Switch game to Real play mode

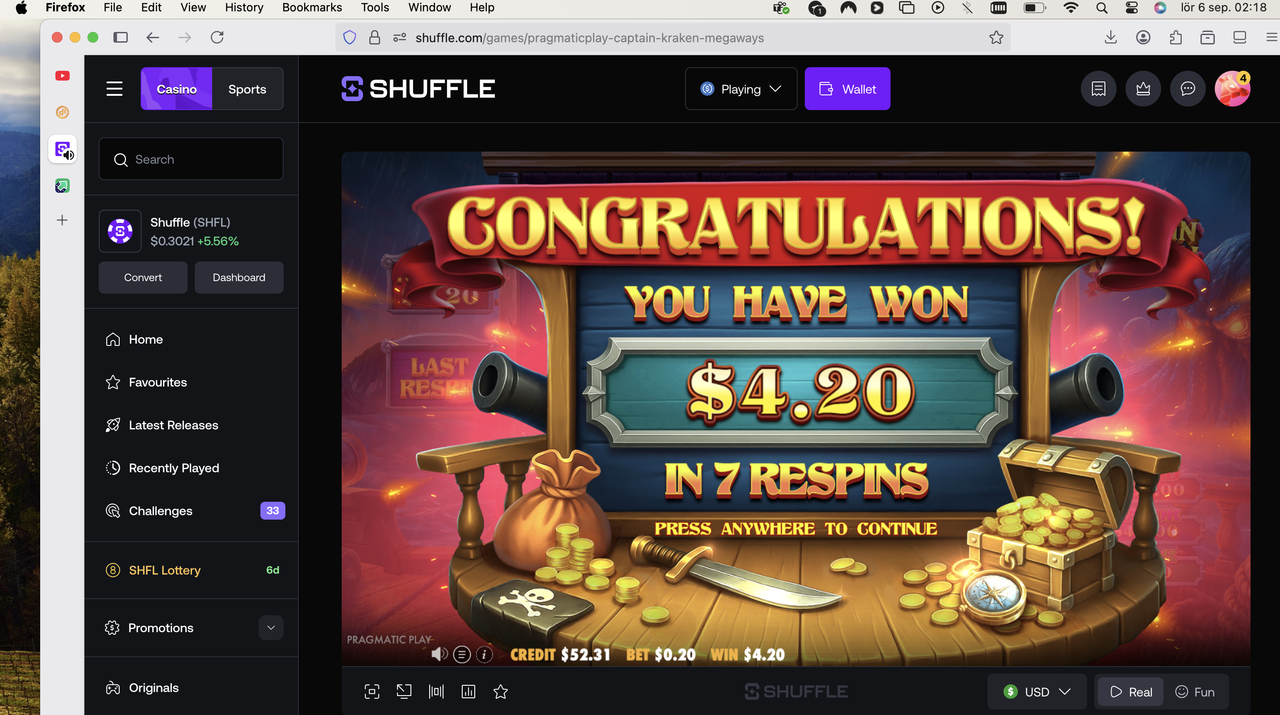[x=1131, y=691]
